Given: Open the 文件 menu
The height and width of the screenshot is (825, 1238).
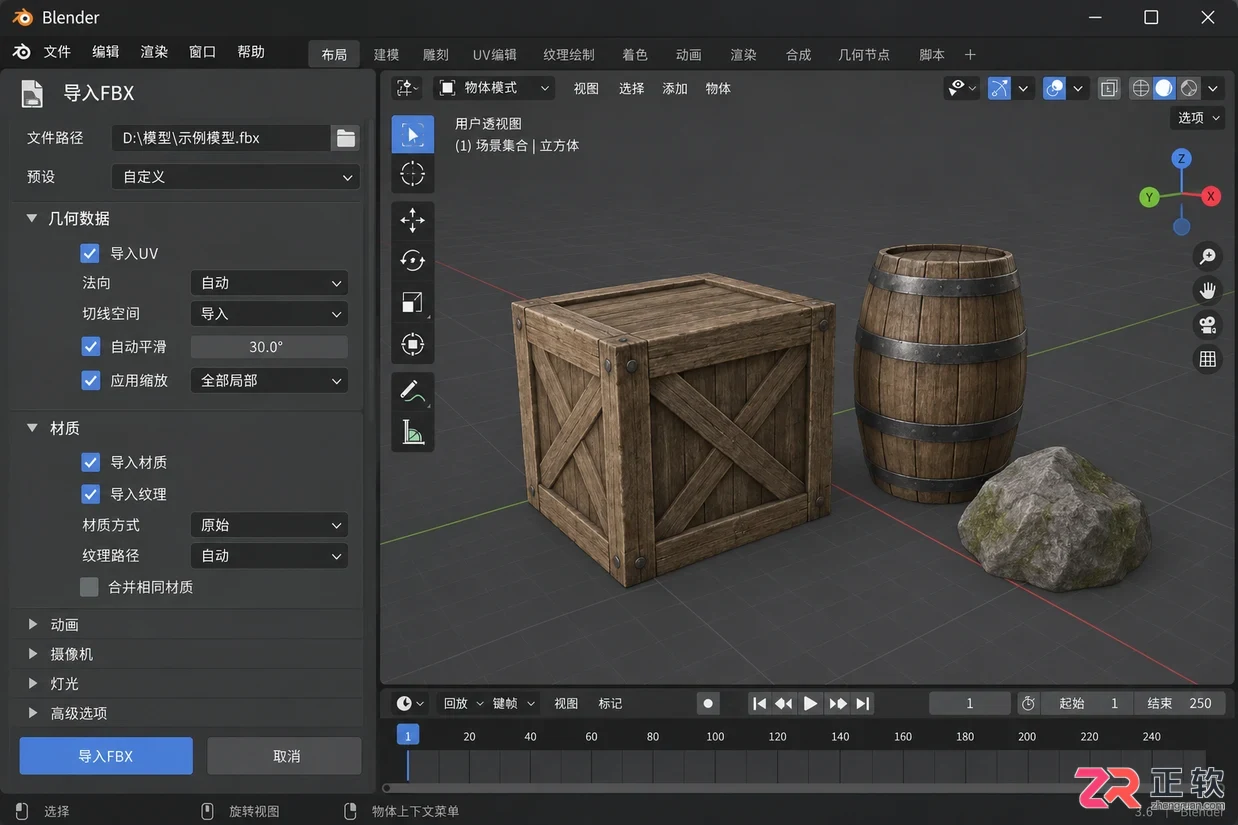Looking at the screenshot, I should pyautogui.click(x=57, y=52).
